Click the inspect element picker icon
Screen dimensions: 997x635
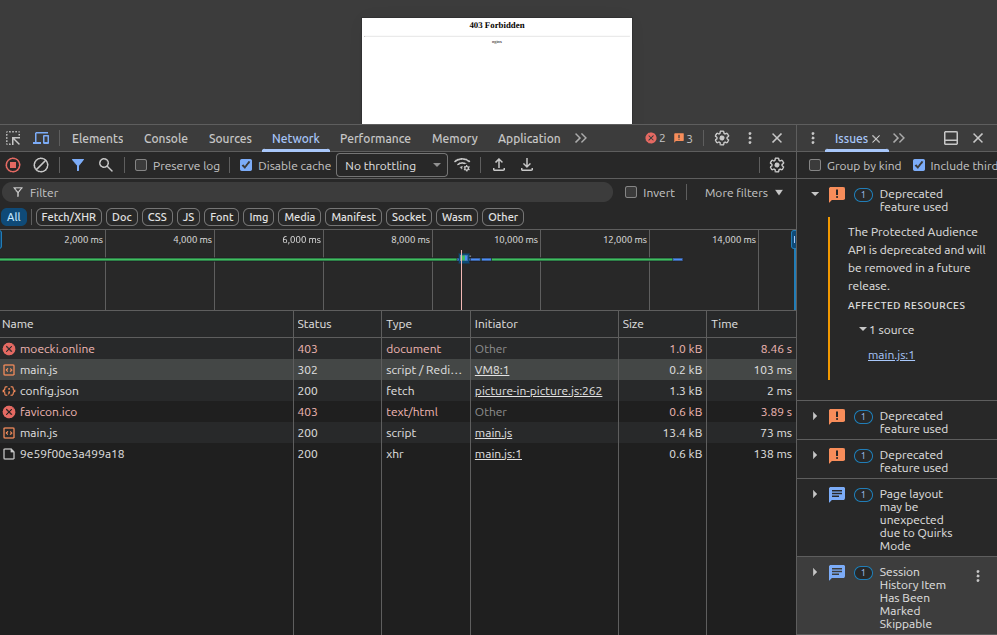coord(13,139)
